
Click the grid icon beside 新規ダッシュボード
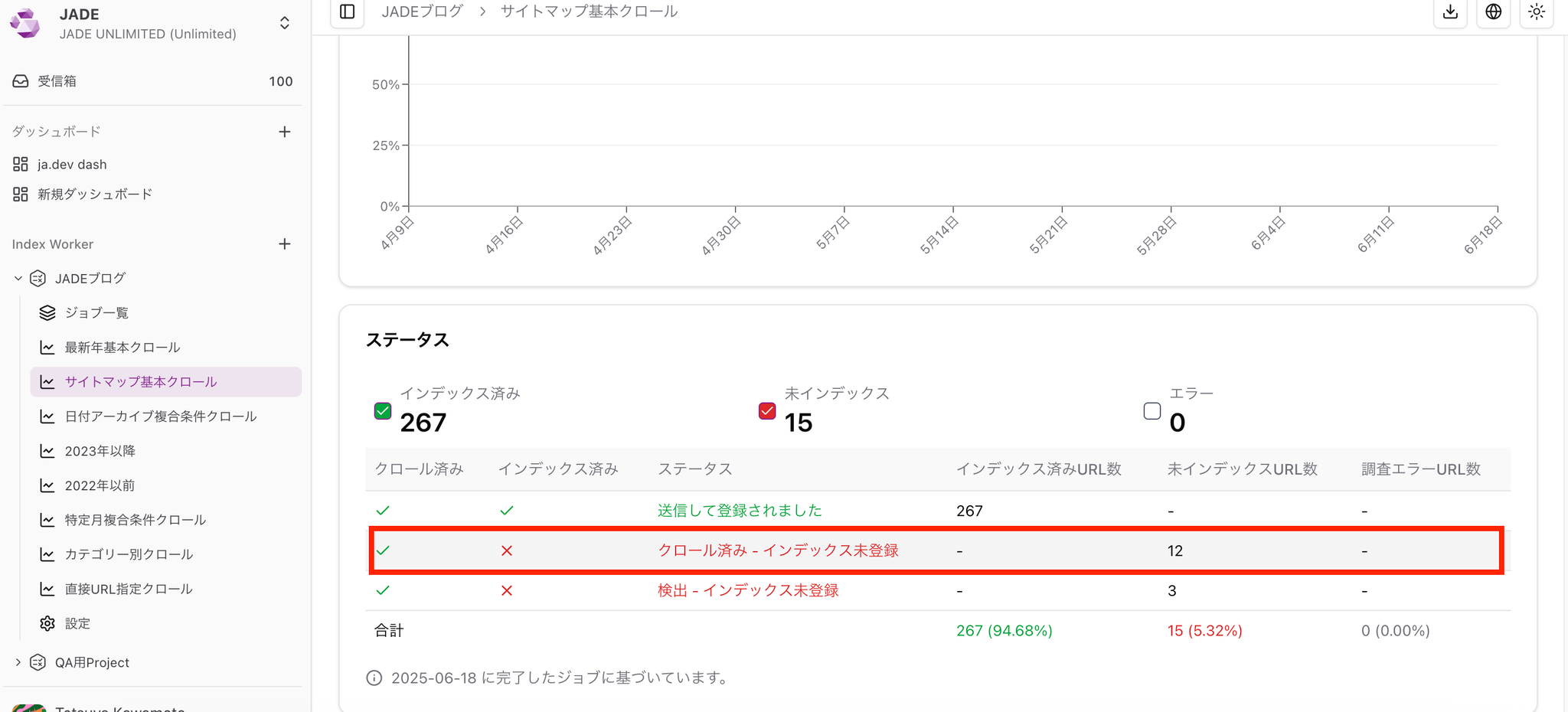pos(21,194)
